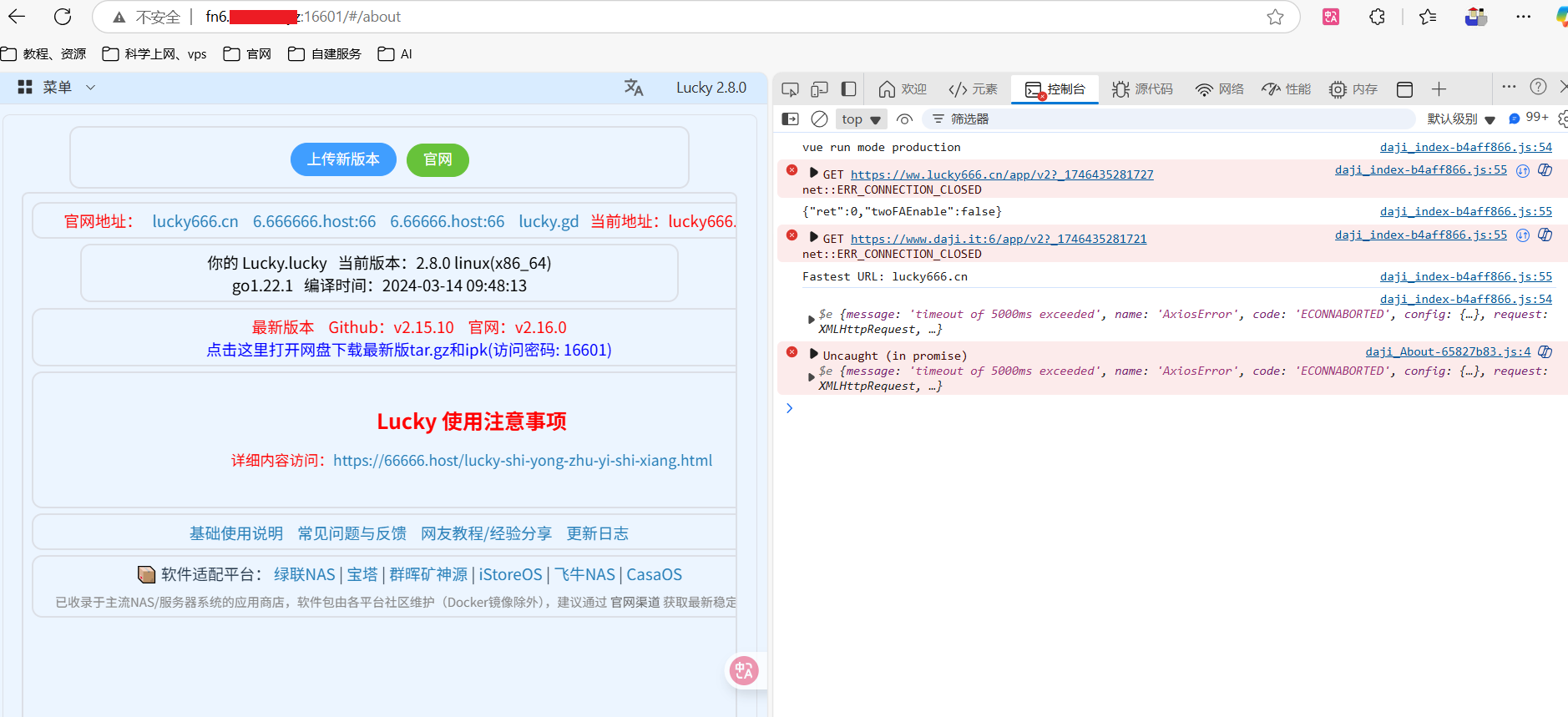Expand the GET www.daji.it error entry
The height and width of the screenshot is (717, 1568).
(813, 238)
